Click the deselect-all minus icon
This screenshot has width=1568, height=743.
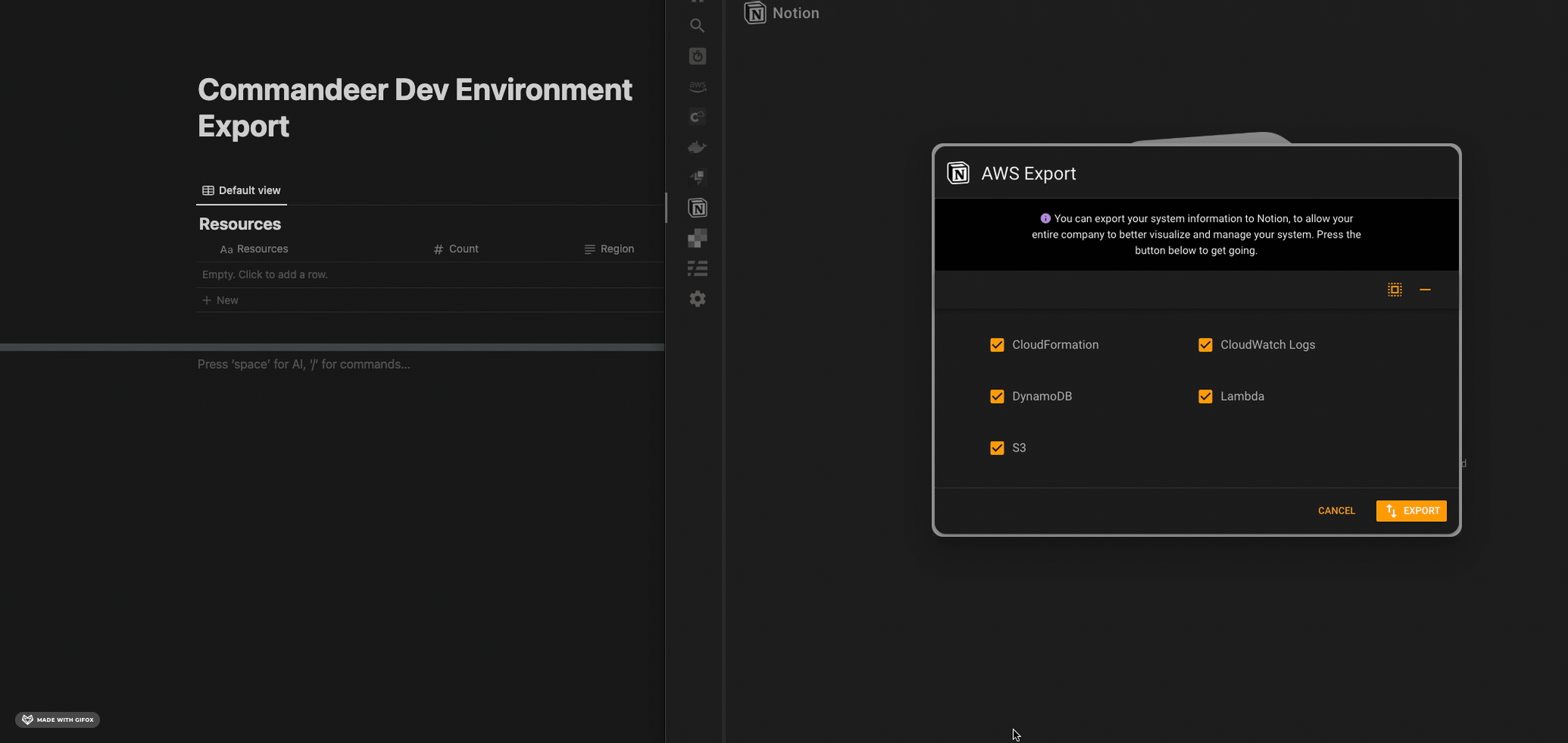coord(1425,289)
